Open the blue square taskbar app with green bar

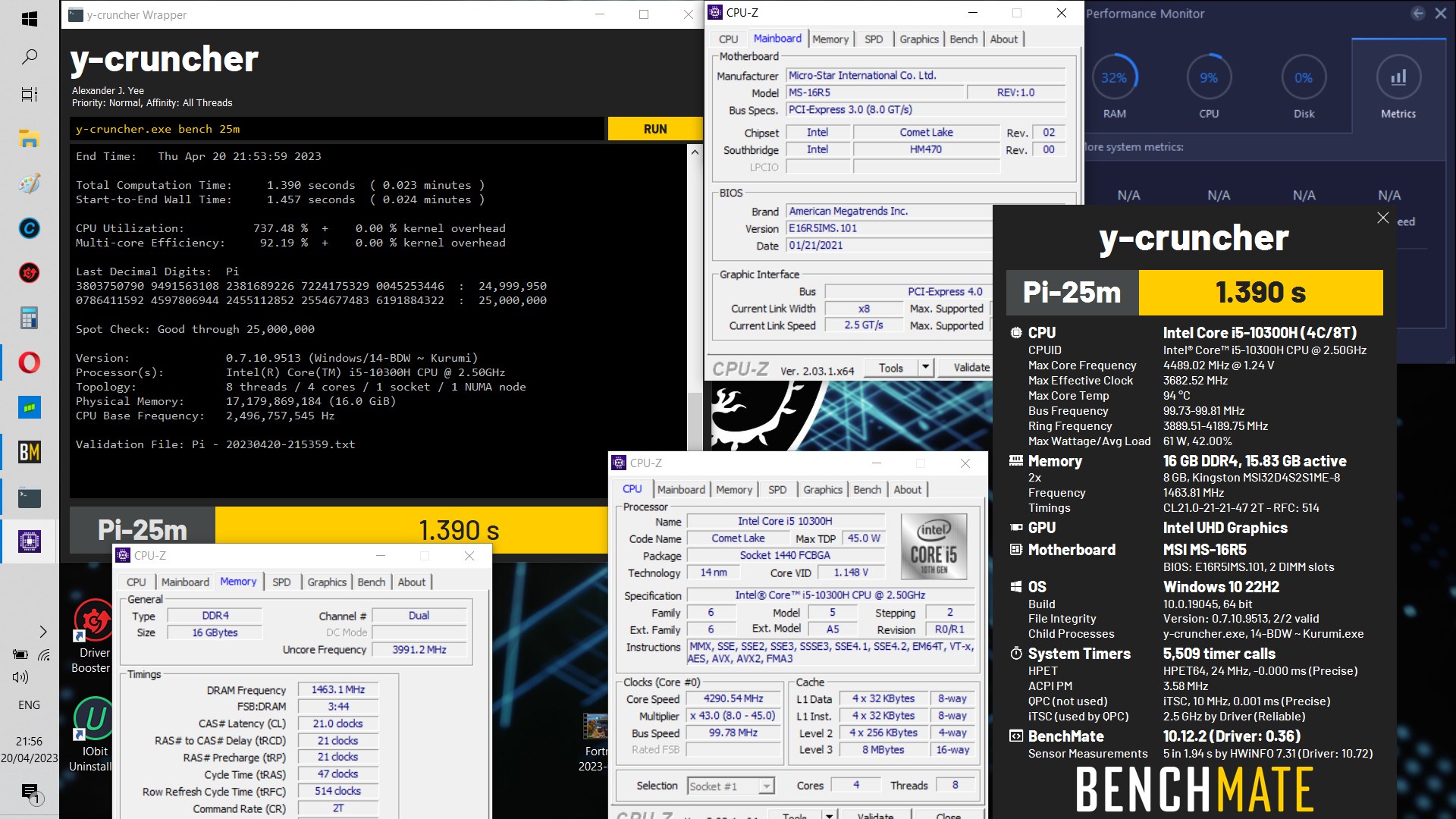tap(30, 408)
